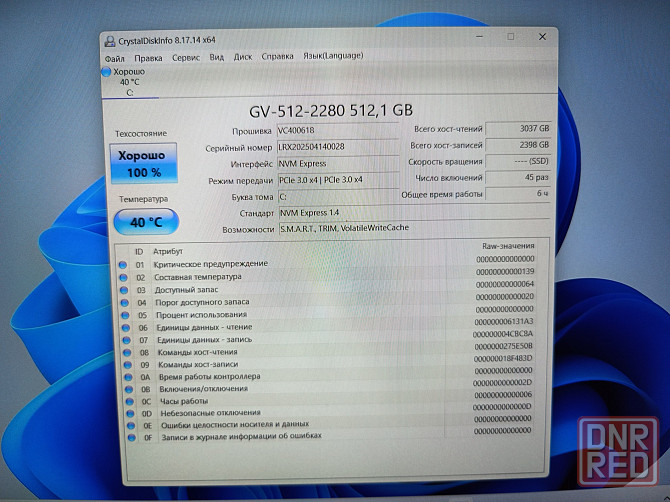Click status dot of row 0E Ошибки целостности

pyautogui.click(x=131, y=426)
